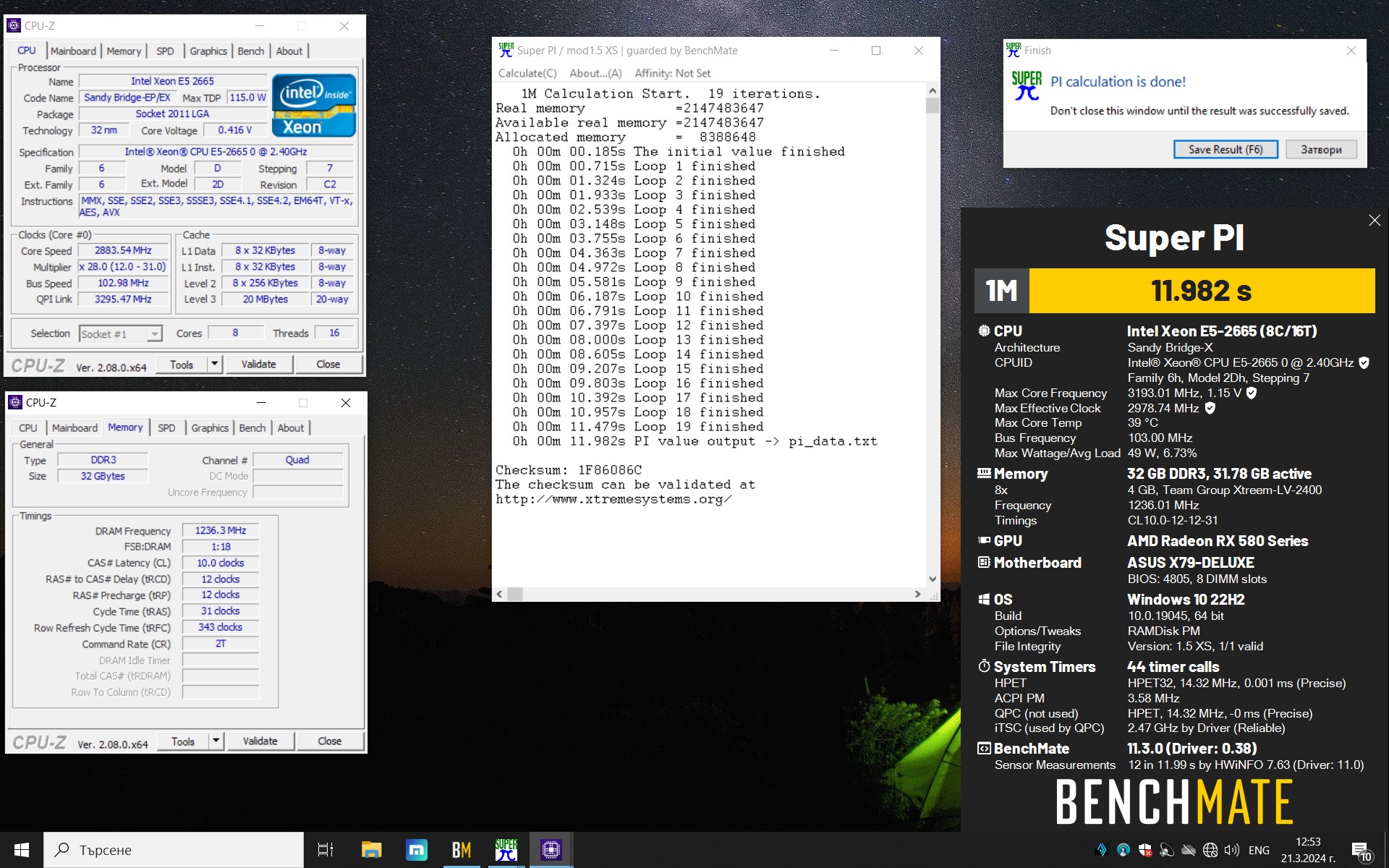Screen dimensions: 1389x868
Task: Click the Core Speed value 2883.54 MHz
Action: click(123, 250)
